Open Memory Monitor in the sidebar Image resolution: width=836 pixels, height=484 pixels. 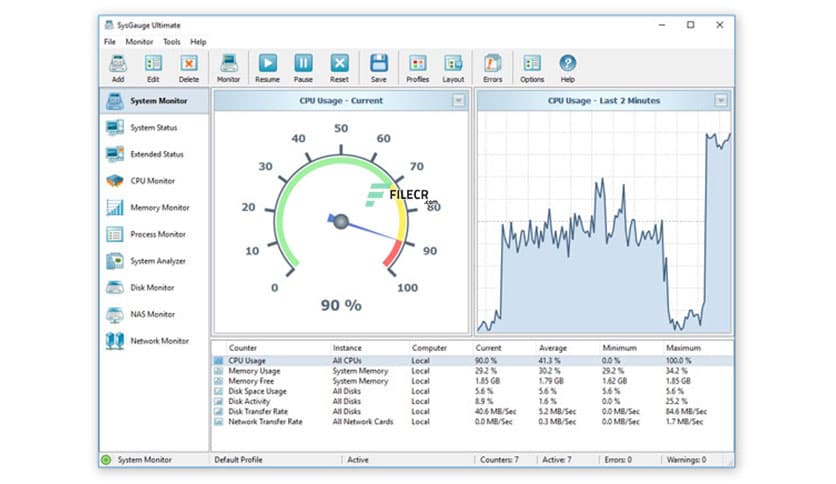point(154,207)
